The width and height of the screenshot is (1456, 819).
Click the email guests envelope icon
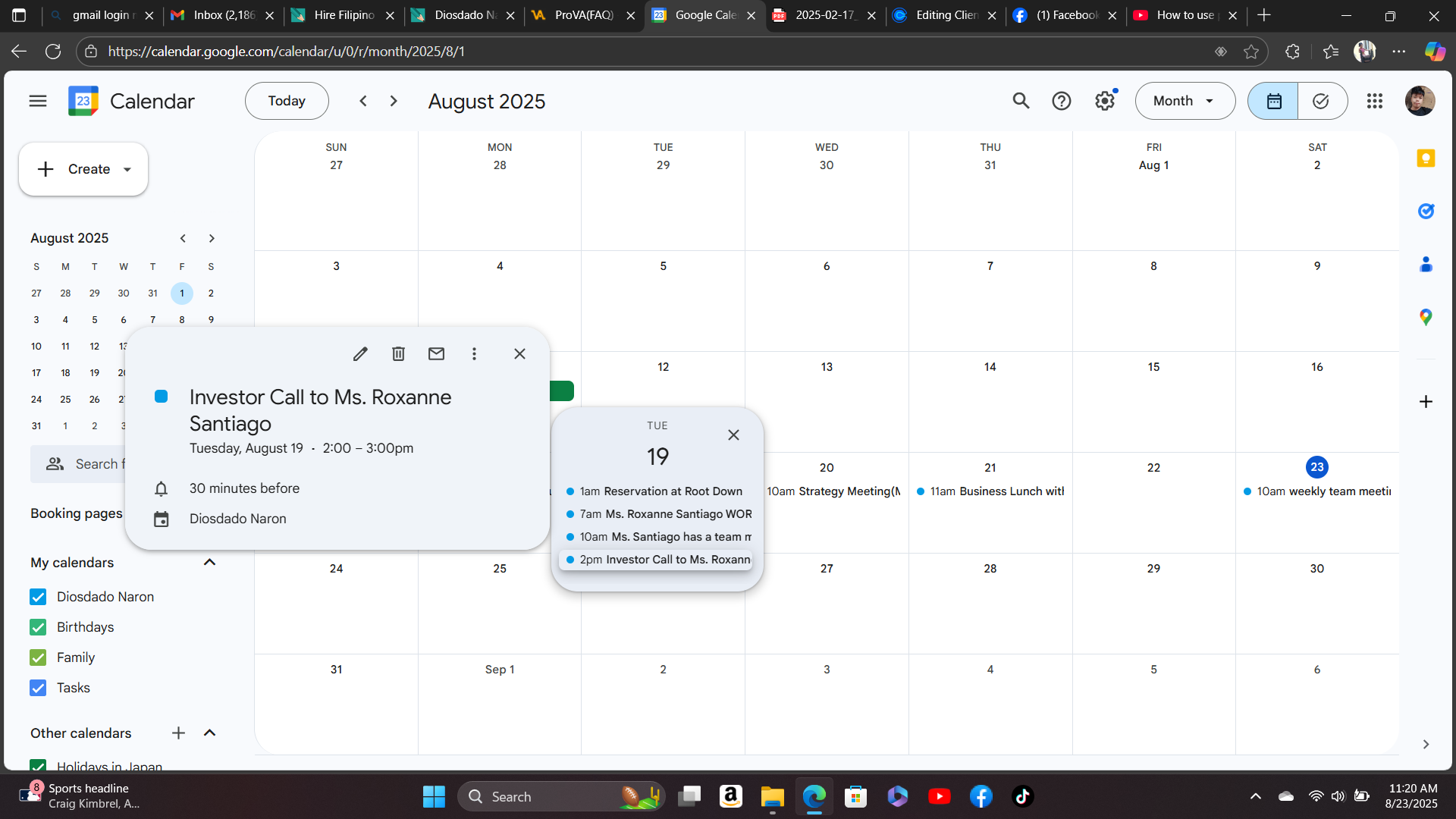436,354
